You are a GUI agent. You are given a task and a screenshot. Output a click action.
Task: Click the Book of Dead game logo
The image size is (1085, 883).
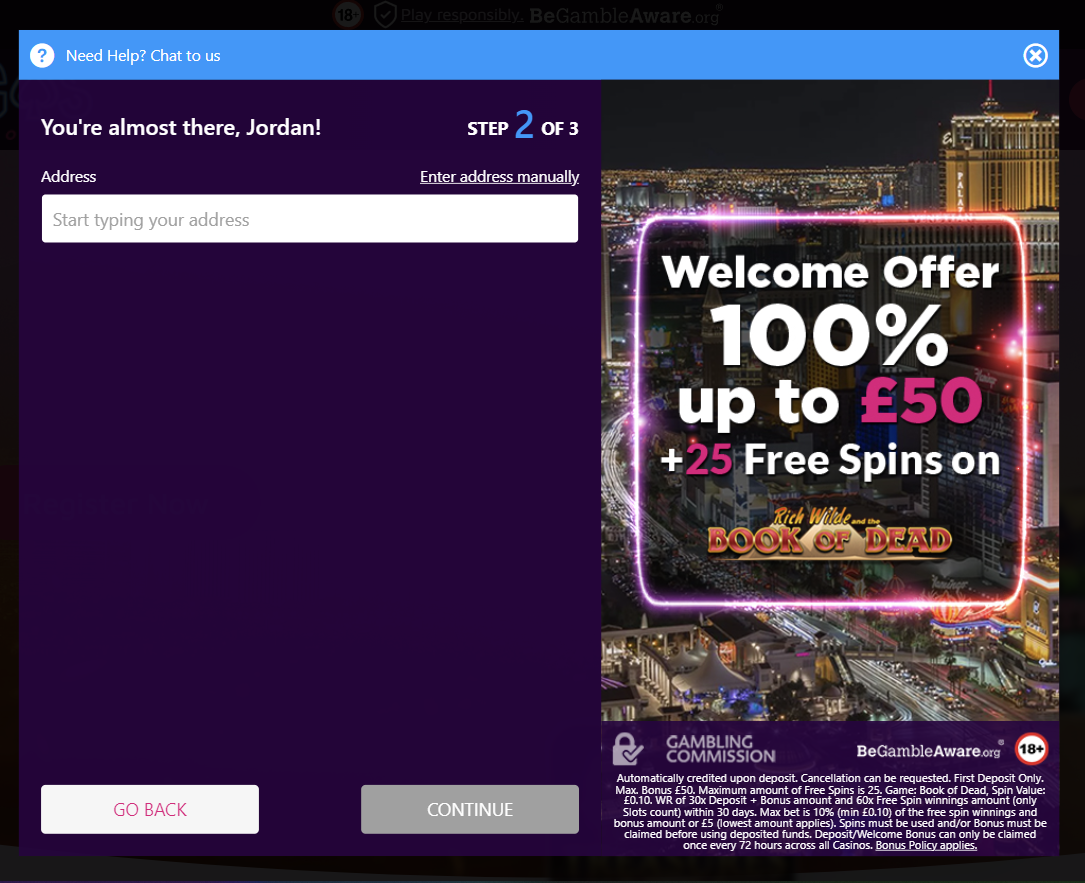click(x=829, y=532)
